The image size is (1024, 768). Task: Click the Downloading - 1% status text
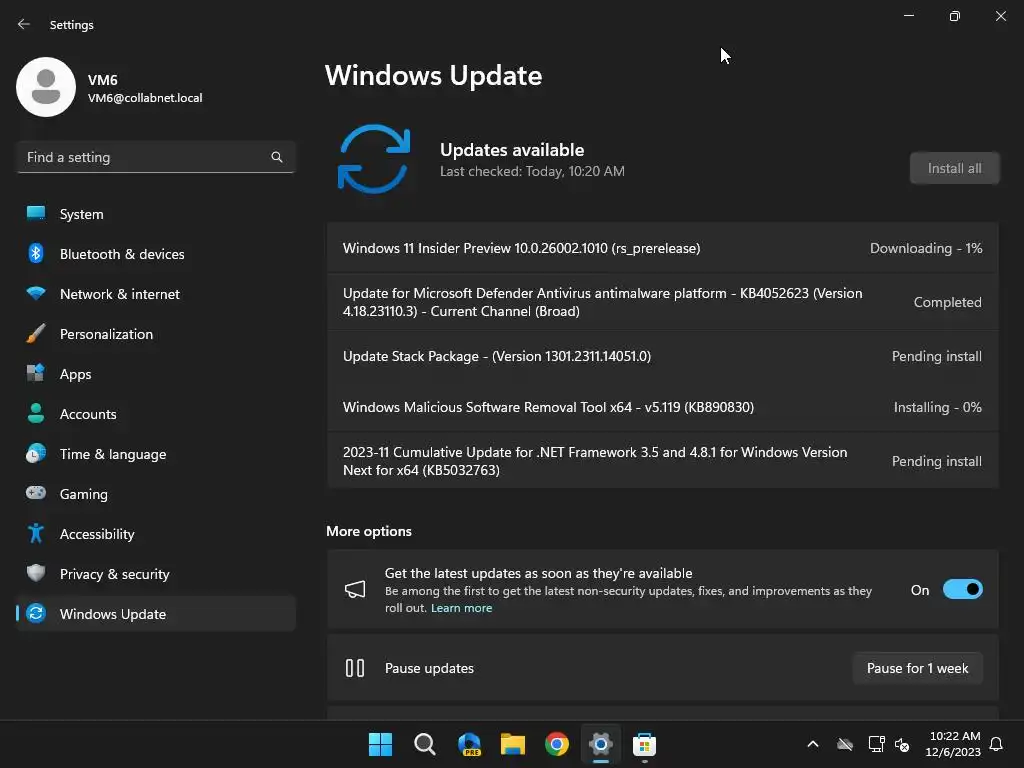[x=926, y=248]
